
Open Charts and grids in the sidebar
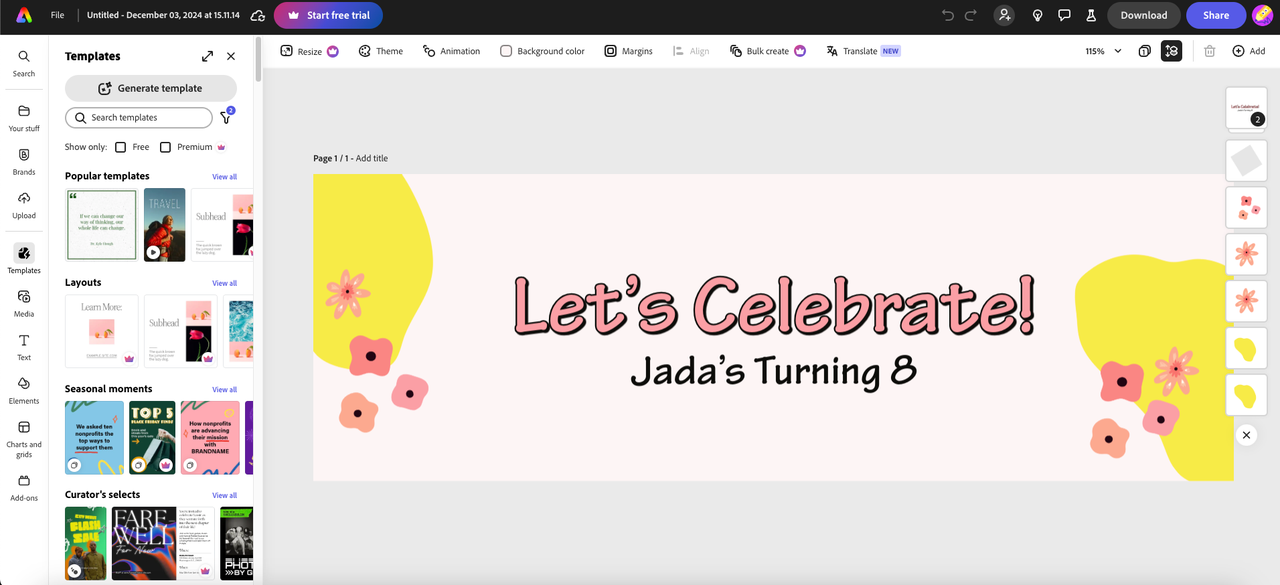point(24,439)
